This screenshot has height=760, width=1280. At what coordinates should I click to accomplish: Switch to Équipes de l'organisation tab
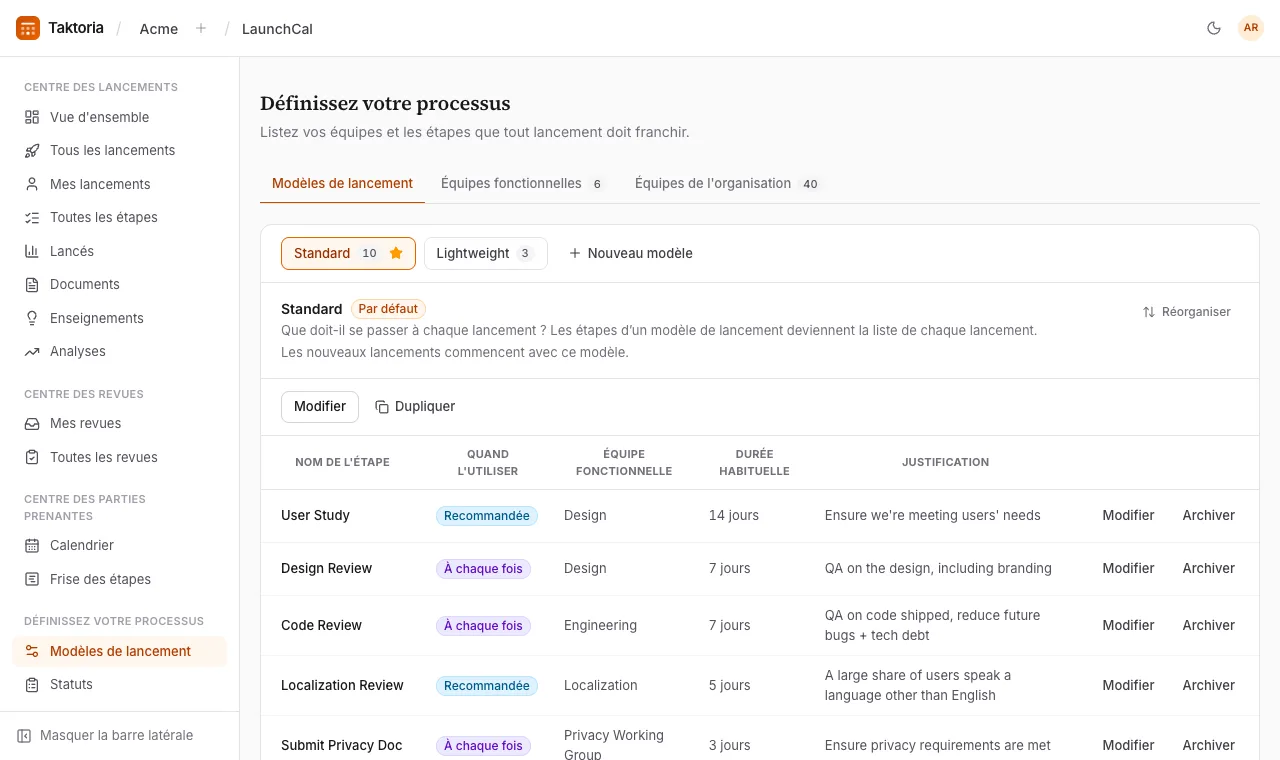pyautogui.click(x=728, y=183)
